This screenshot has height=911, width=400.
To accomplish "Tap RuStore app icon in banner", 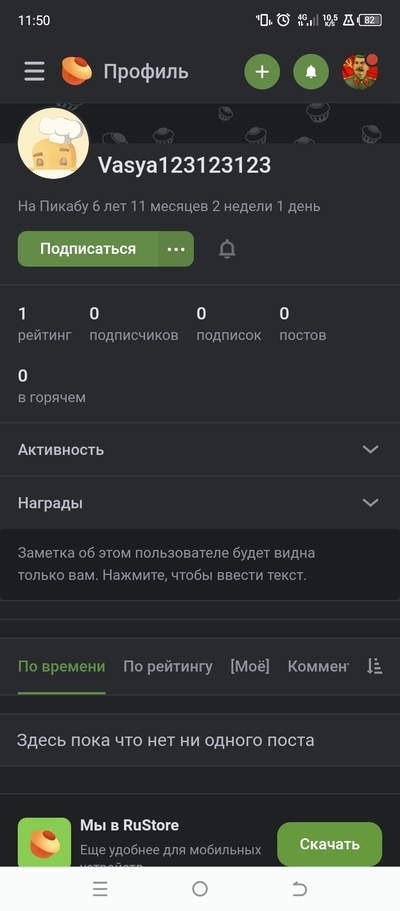I will coord(44,843).
